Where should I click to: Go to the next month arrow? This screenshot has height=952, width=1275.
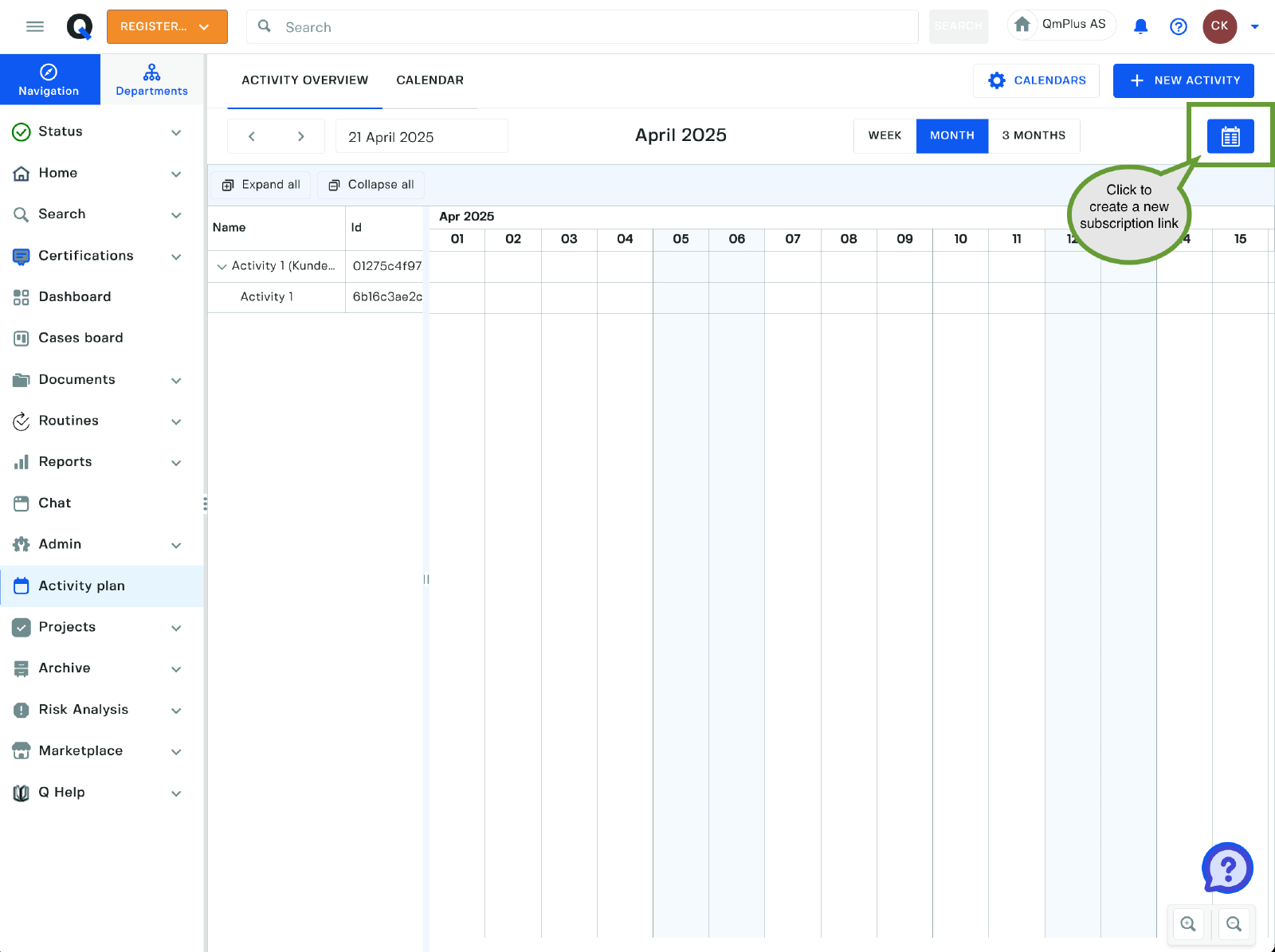[300, 136]
